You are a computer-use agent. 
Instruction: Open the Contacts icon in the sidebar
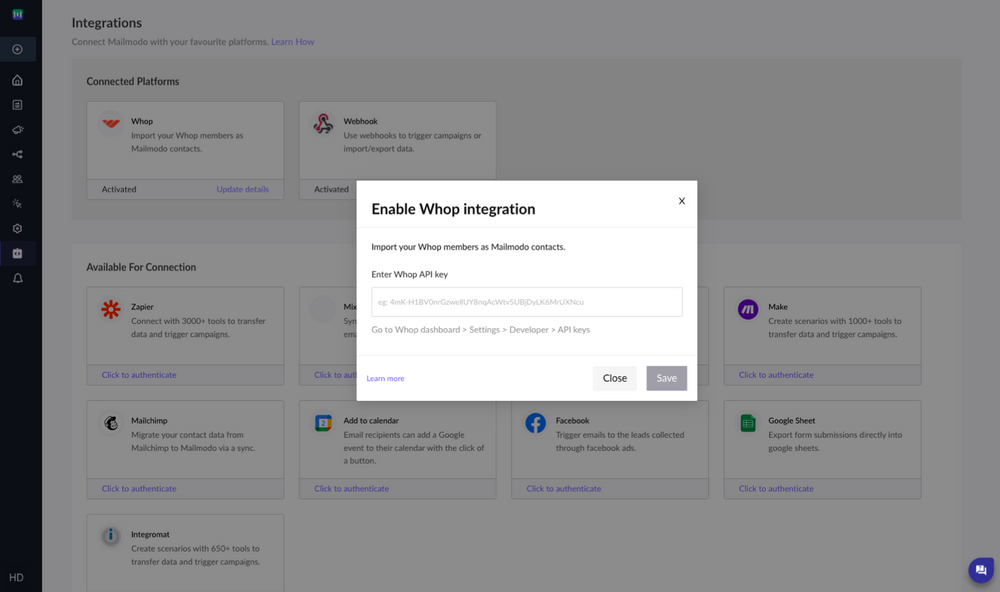(x=20, y=179)
